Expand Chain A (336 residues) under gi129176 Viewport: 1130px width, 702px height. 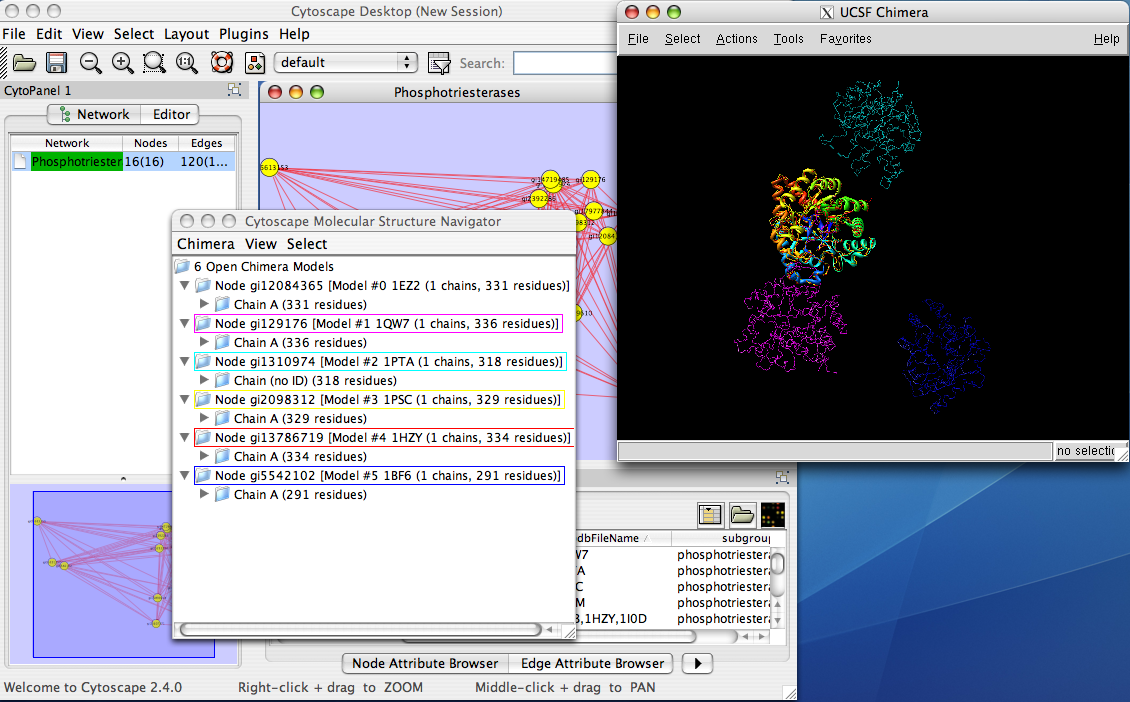click(204, 343)
